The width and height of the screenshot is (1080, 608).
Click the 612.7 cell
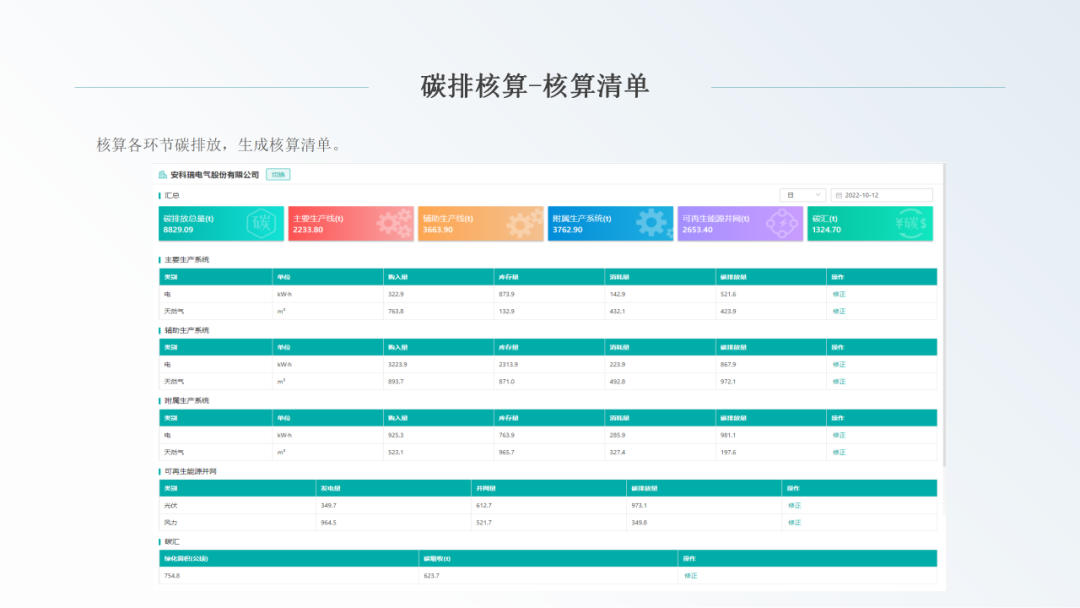coord(484,505)
